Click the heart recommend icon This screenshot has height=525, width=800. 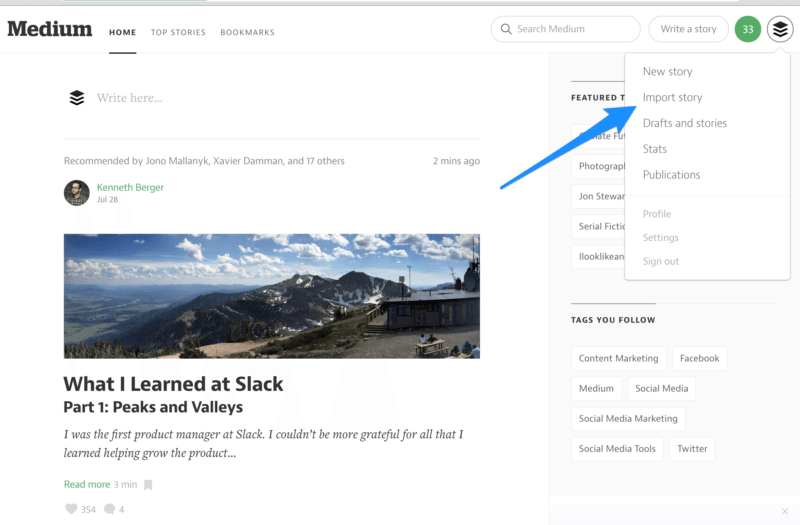coord(71,509)
